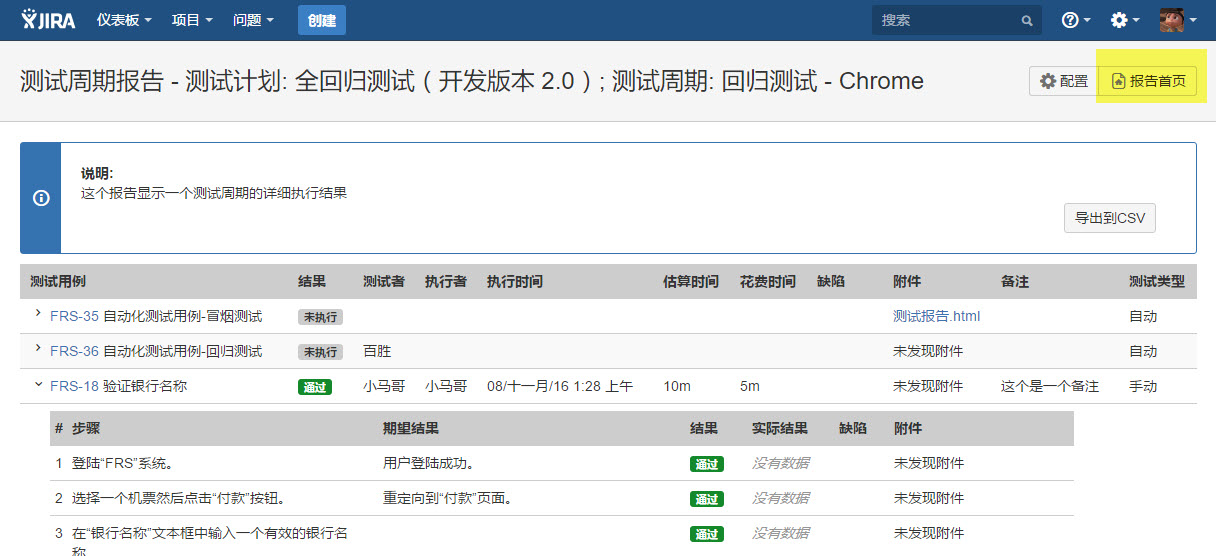Open the administration gear menu
Image resolution: width=1216 pixels, height=556 pixels.
(1126, 20)
